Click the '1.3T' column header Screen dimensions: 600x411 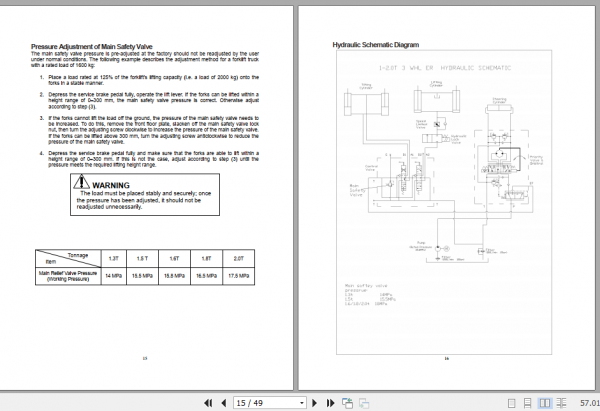114,259
